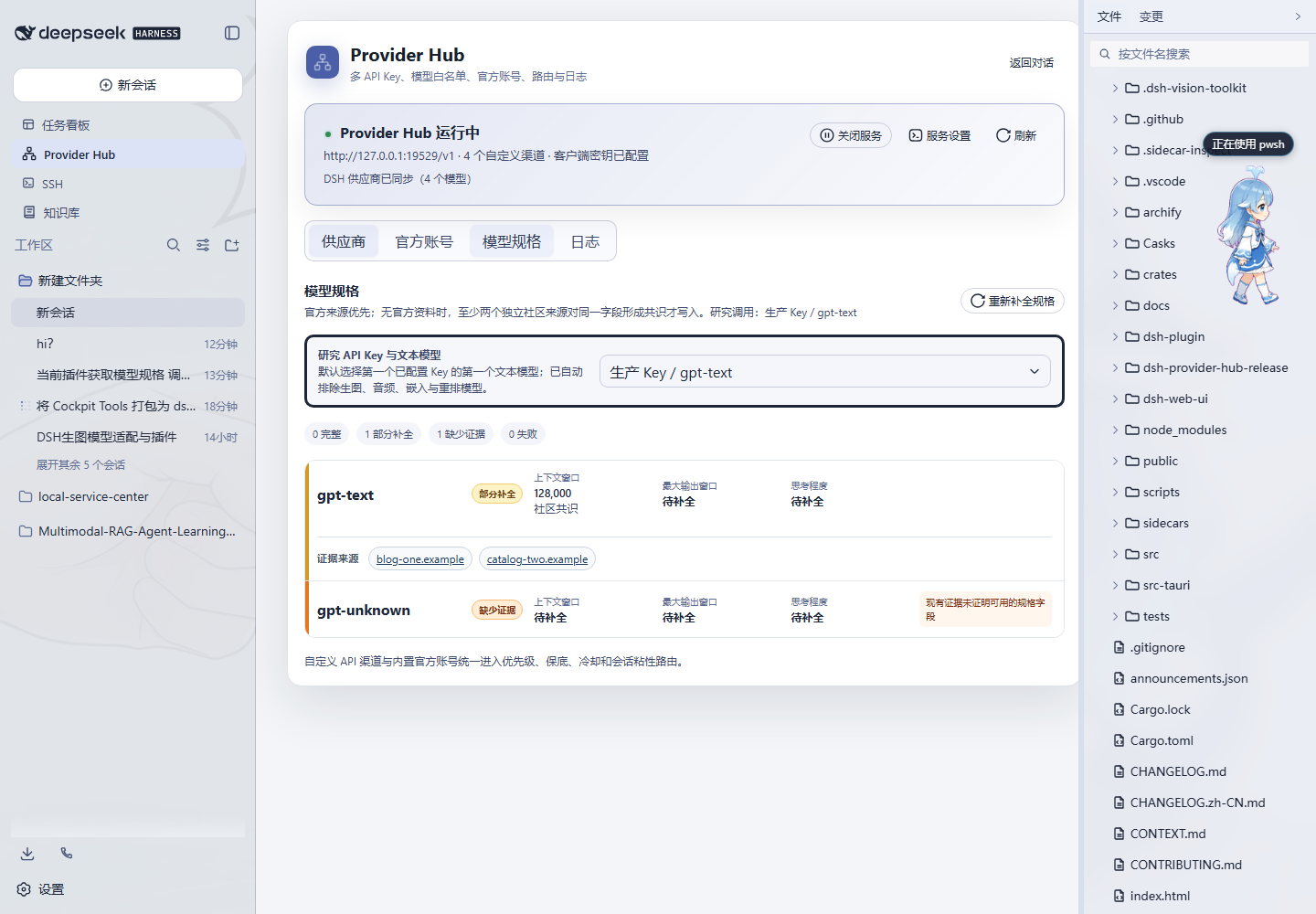Screen dimensions: 1316x914
Task: Open the 知识库 knowledge base
Action: tap(128, 212)
